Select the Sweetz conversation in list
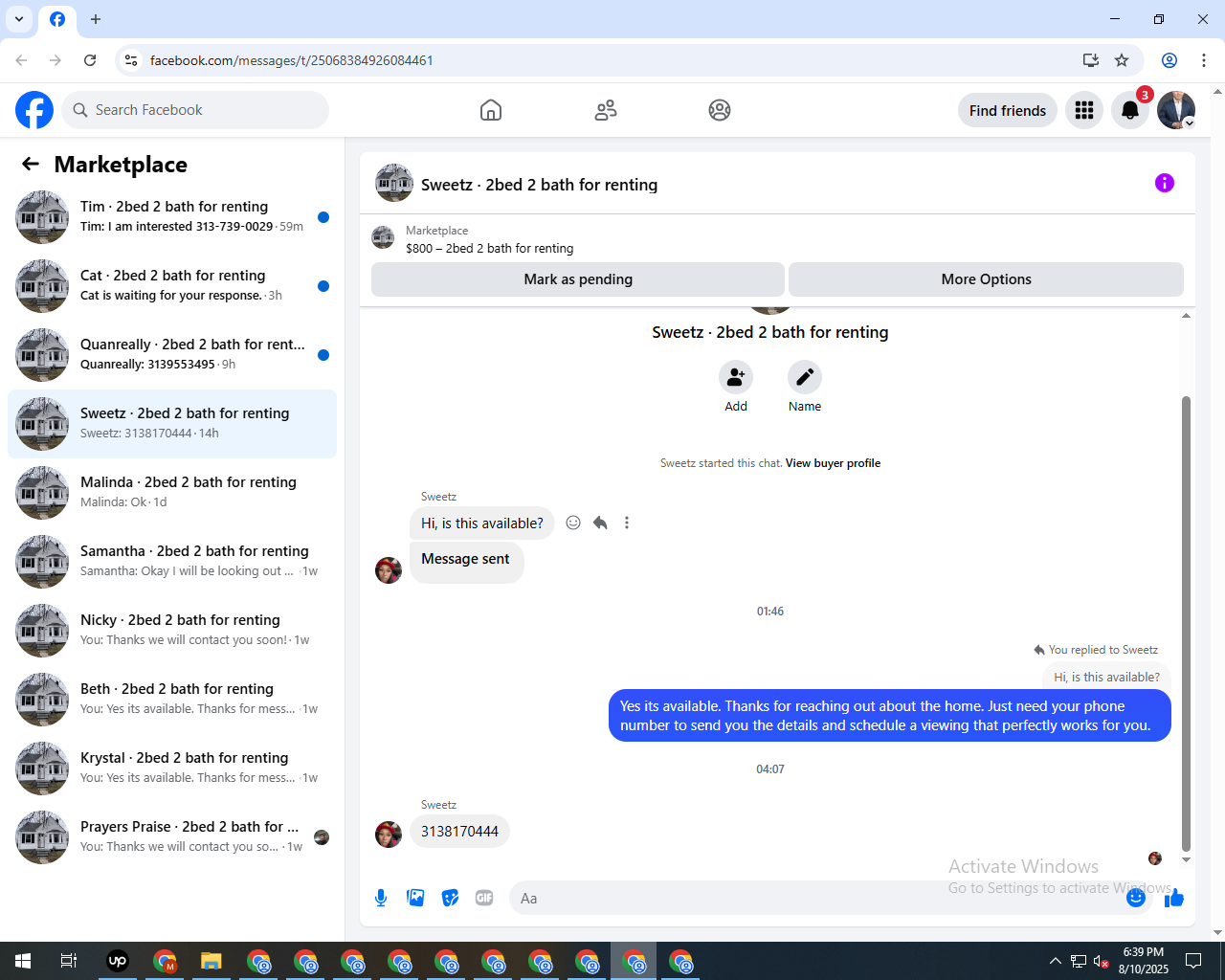Viewport: 1225px width, 980px height. click(x=172, y=424)
